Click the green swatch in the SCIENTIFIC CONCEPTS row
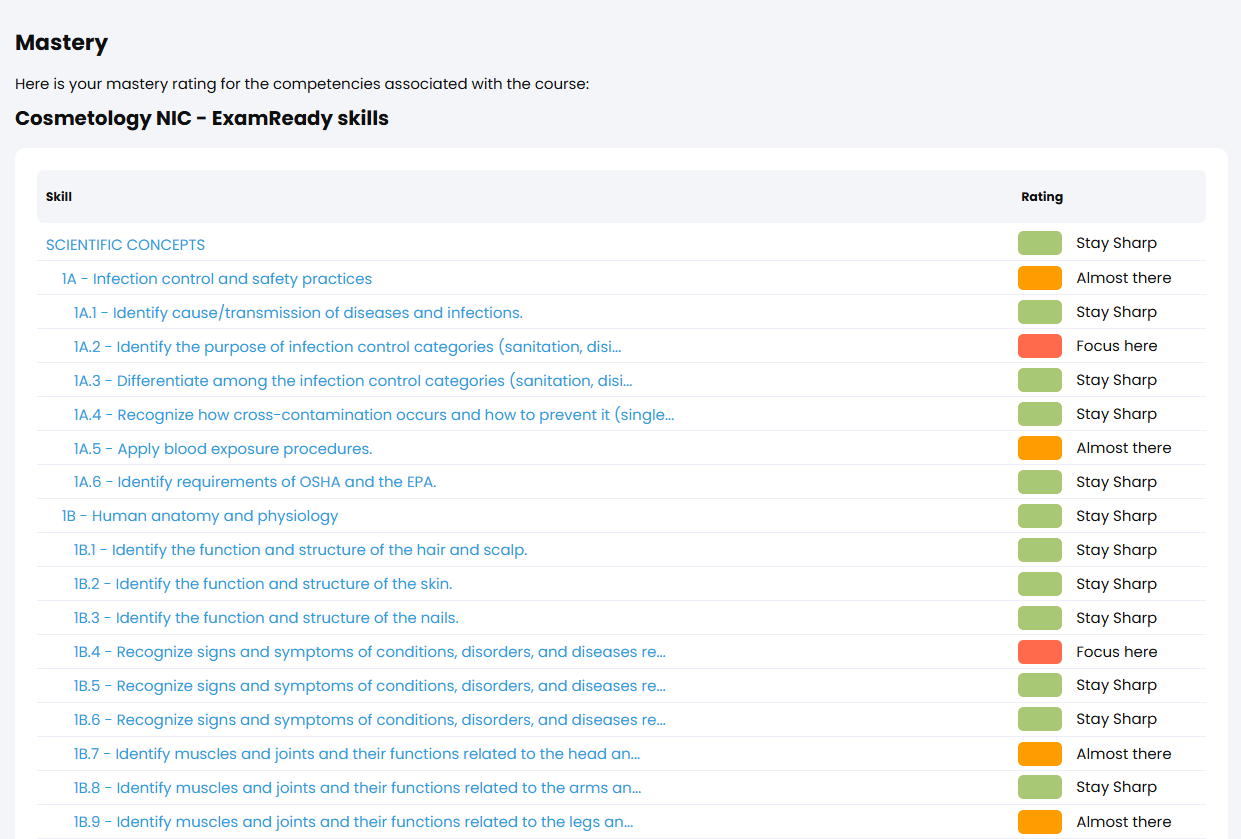 [x=1040, y=243]
